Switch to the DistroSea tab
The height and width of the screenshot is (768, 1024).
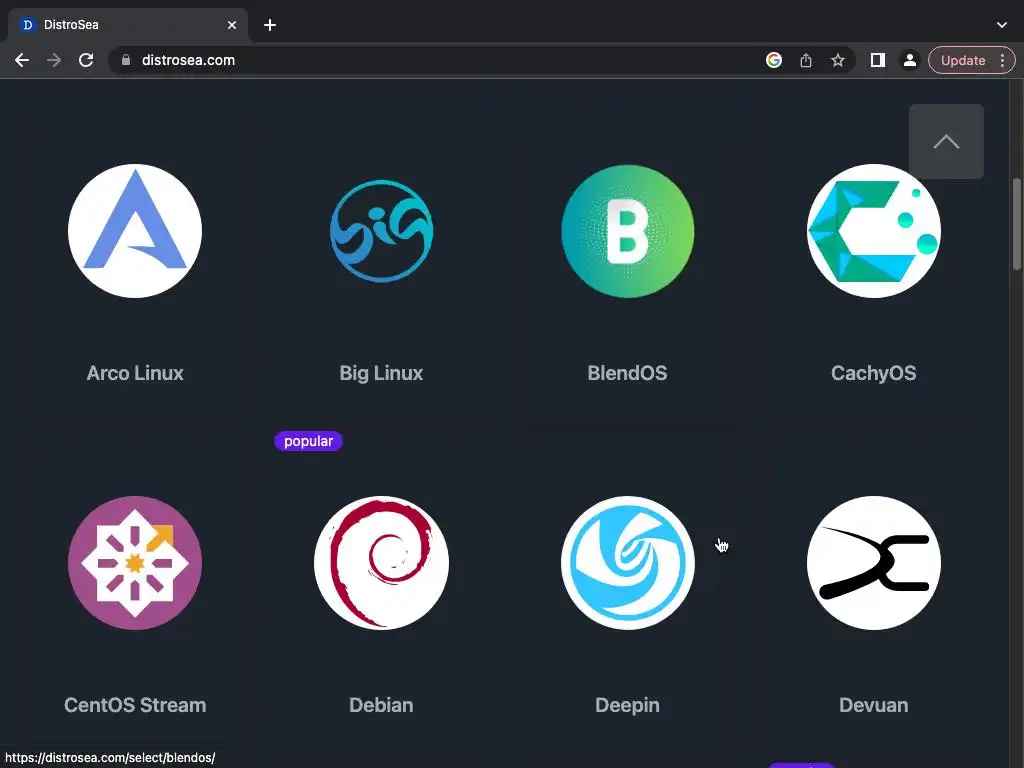tap(127, 25)
